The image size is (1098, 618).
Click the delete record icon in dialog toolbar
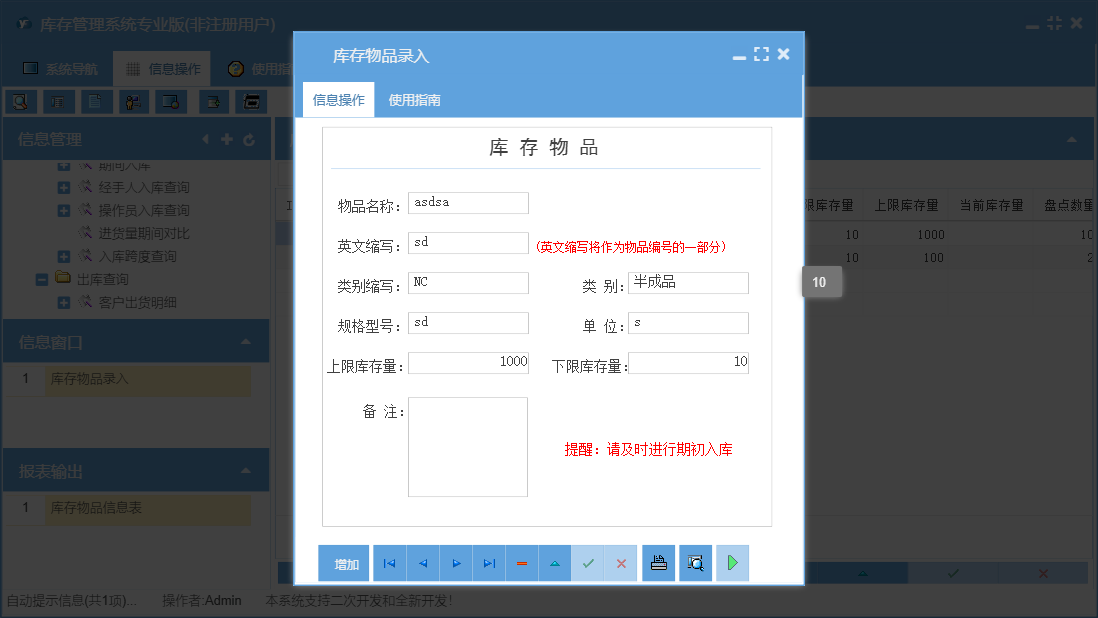pyautogui.click(x=521, y=563)
